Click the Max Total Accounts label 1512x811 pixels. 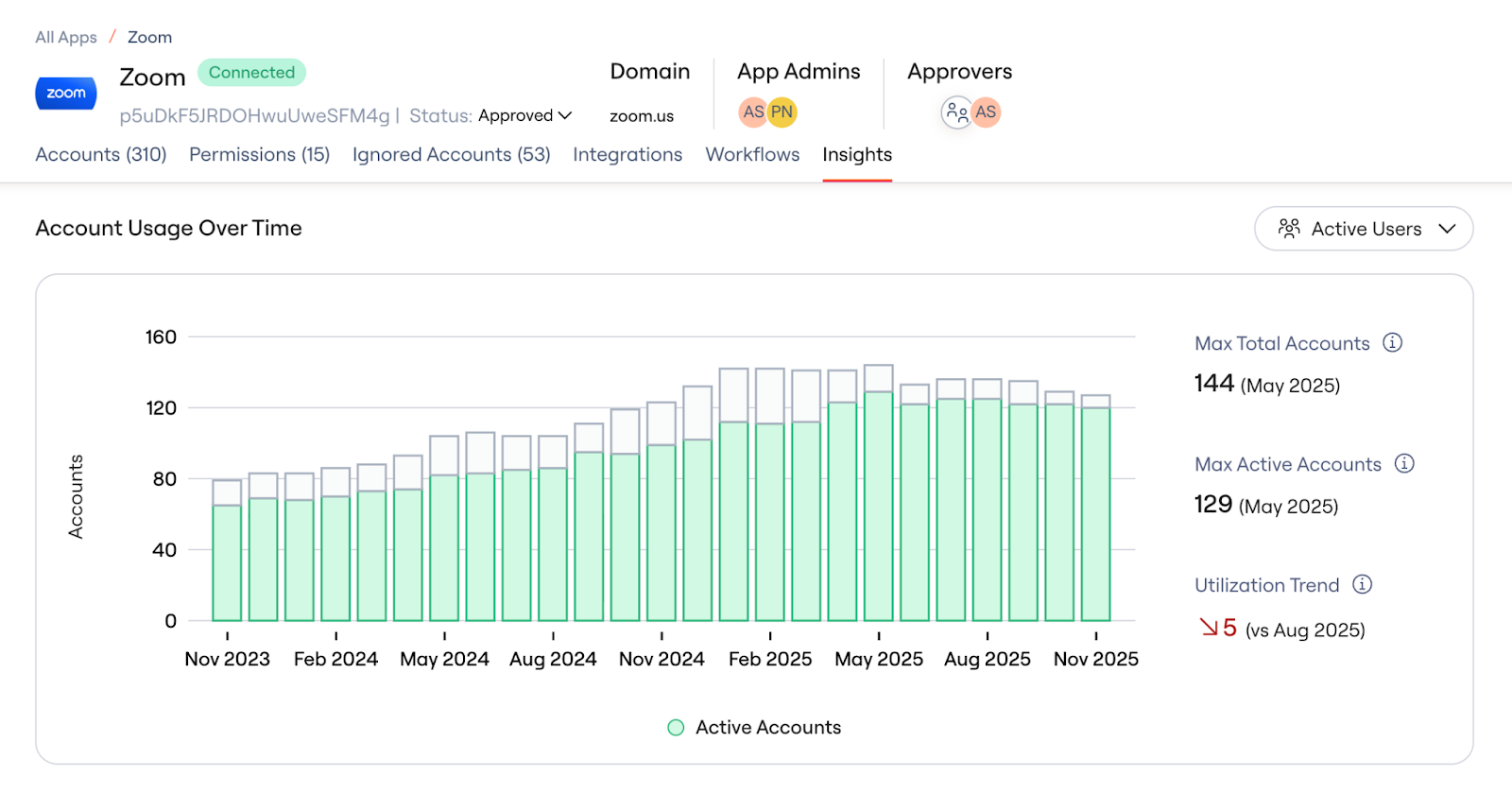[x=1282, y=343]
